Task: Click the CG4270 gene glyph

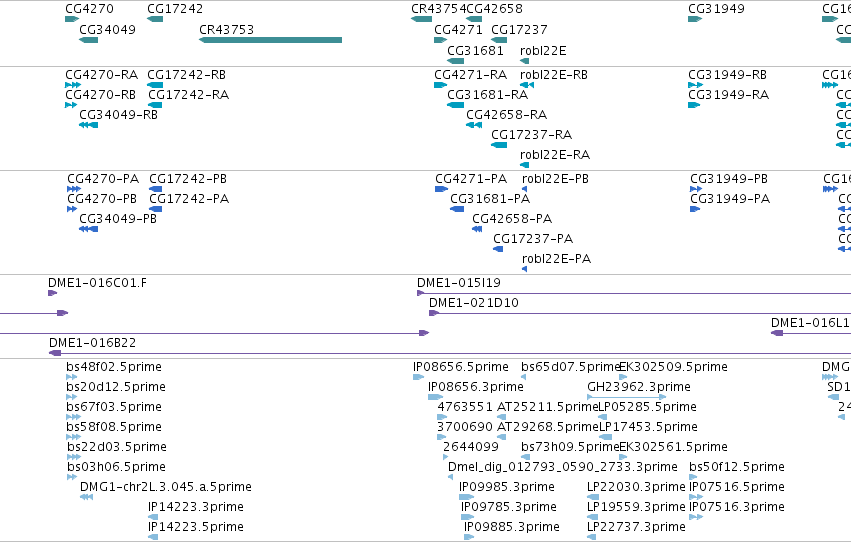Action: pyautogui.click(x=72, y=19)
